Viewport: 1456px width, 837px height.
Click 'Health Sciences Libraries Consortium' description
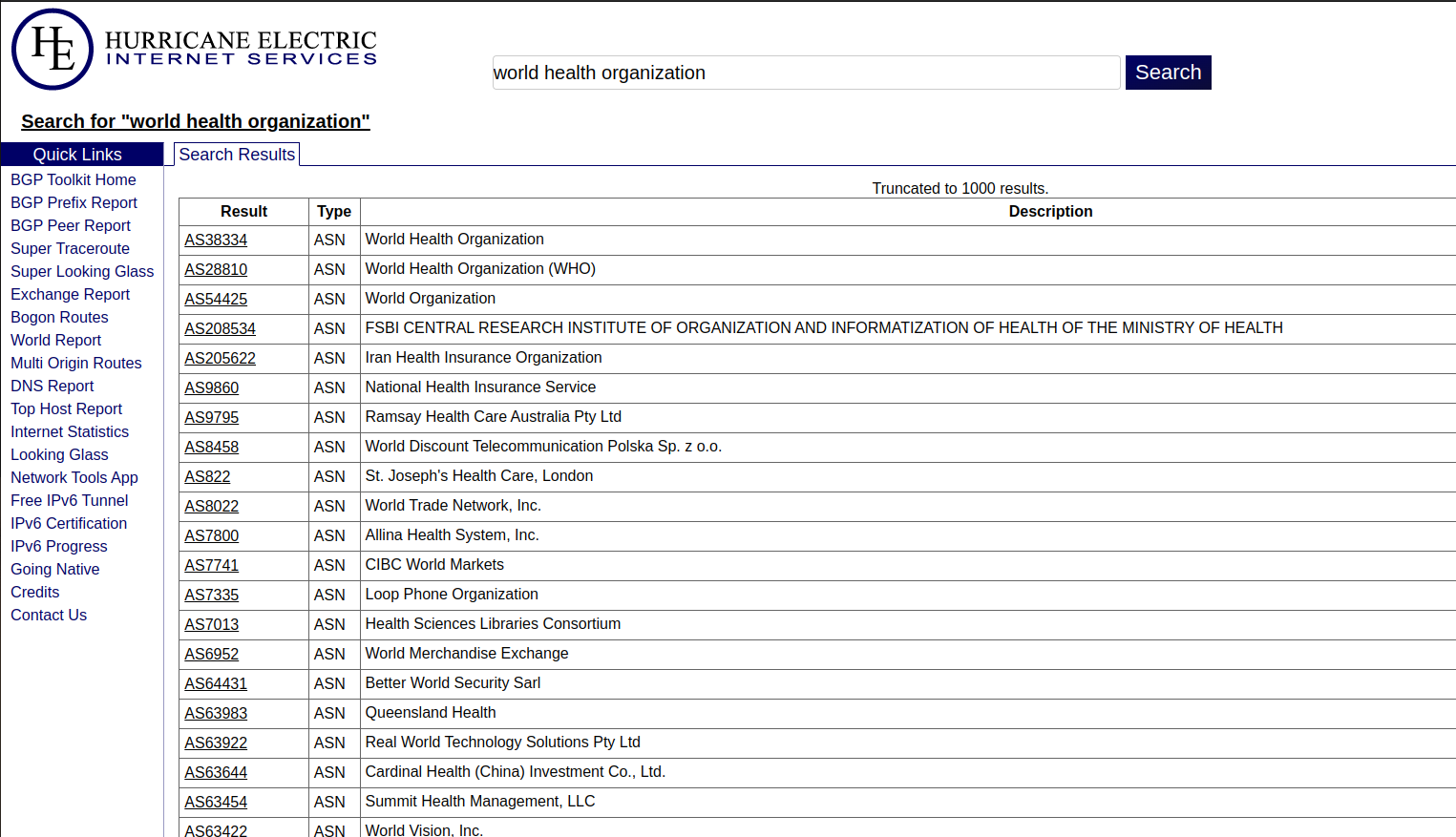(x=493, y=624)
